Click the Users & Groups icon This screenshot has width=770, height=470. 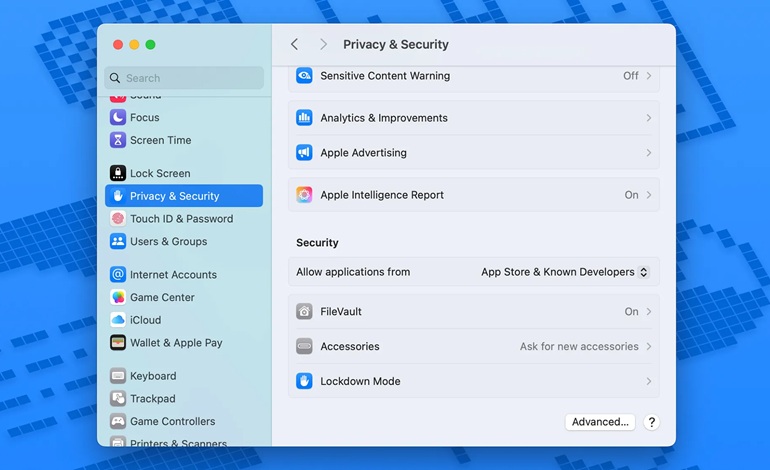point(118,241)
